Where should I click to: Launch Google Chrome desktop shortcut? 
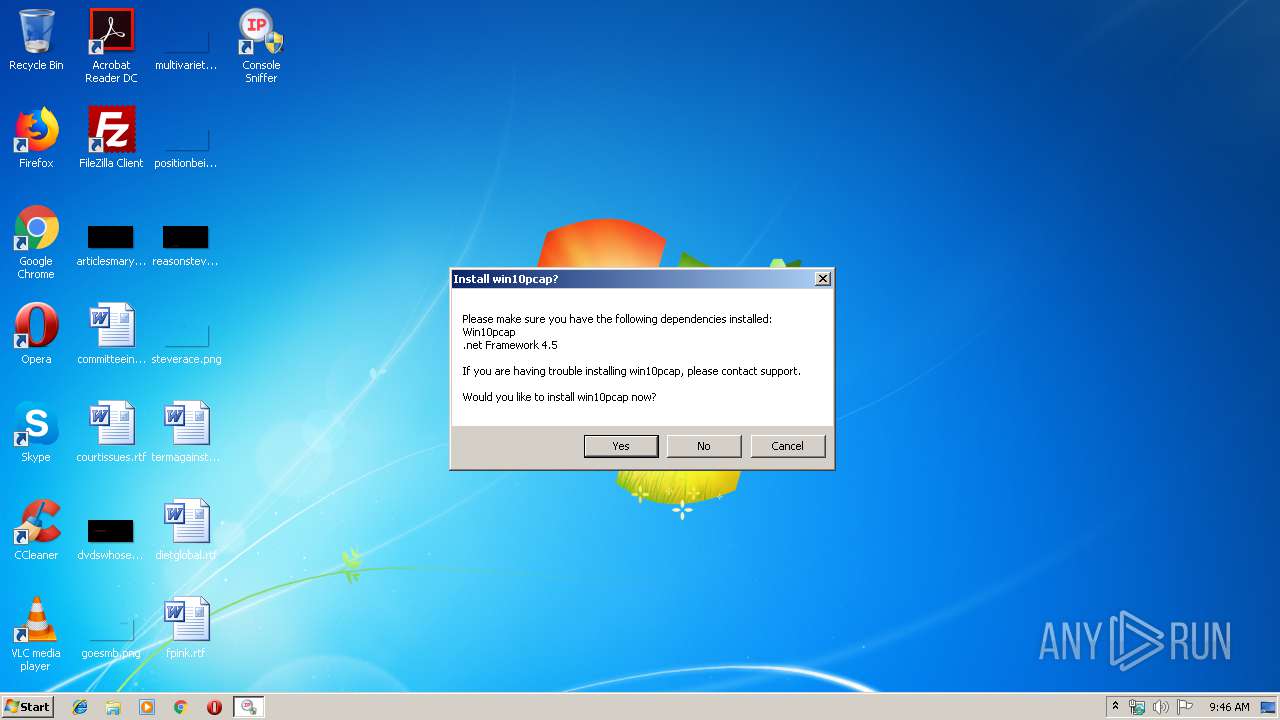(36, 242)
